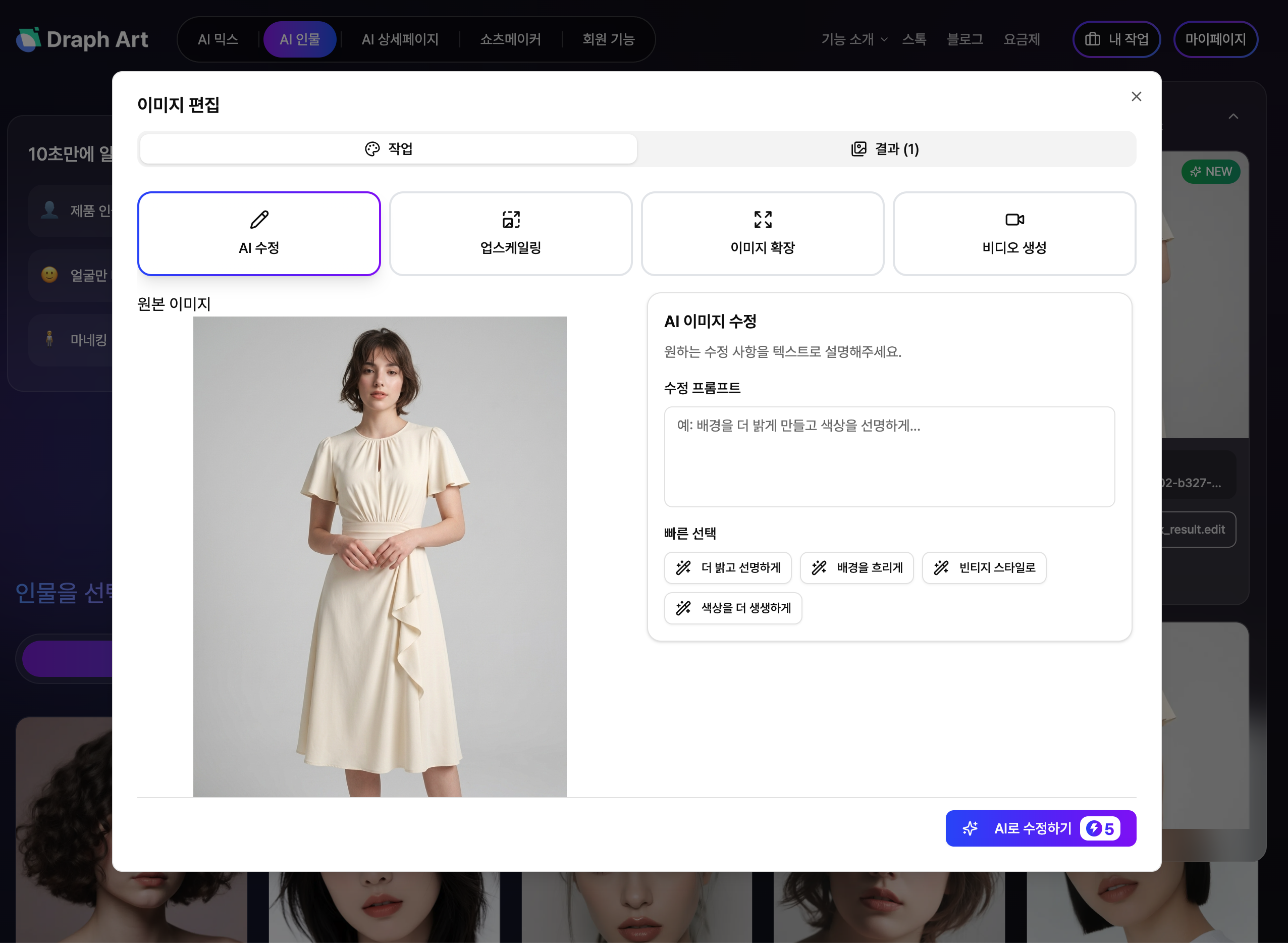Screen dimensions: 1288x943
Task: Open the 회원 기능 nav item
Action: [608, 39]
